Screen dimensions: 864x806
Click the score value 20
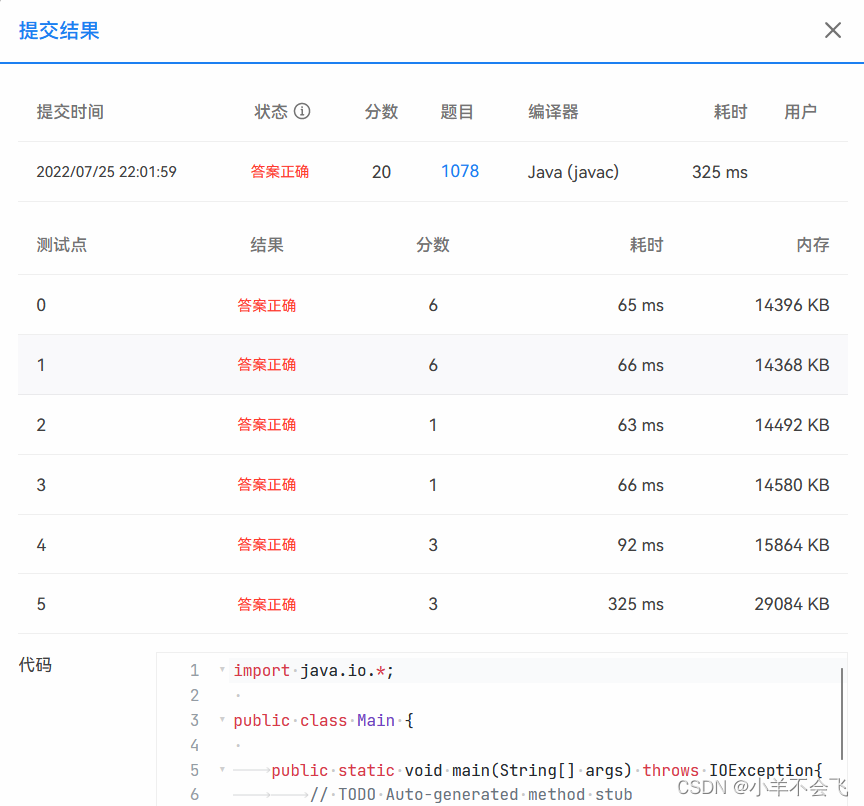(x=381, y=171)
